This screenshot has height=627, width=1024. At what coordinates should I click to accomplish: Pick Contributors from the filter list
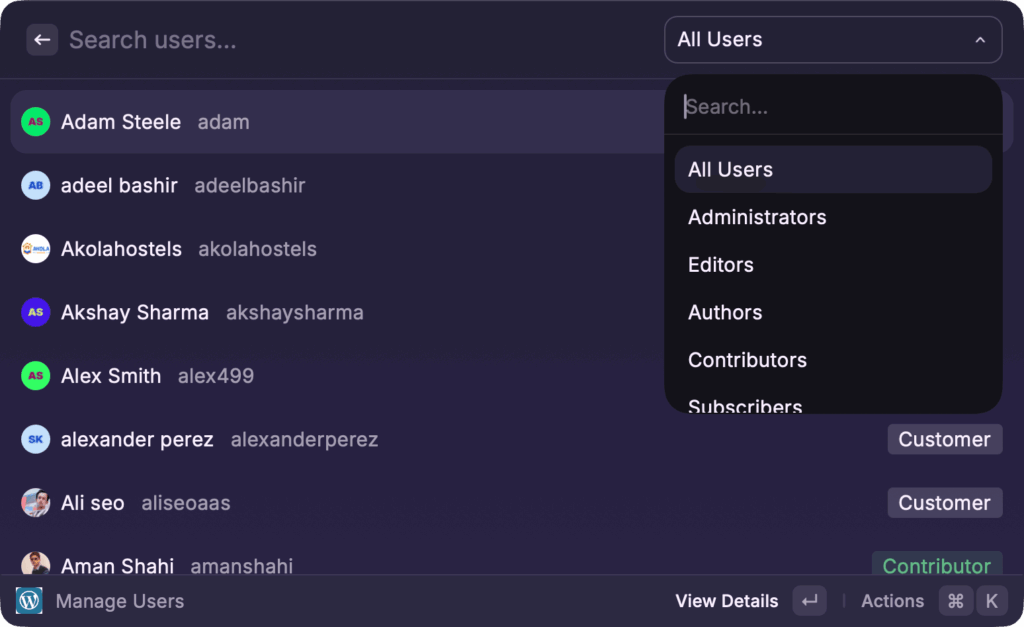(x=747, y=360)
